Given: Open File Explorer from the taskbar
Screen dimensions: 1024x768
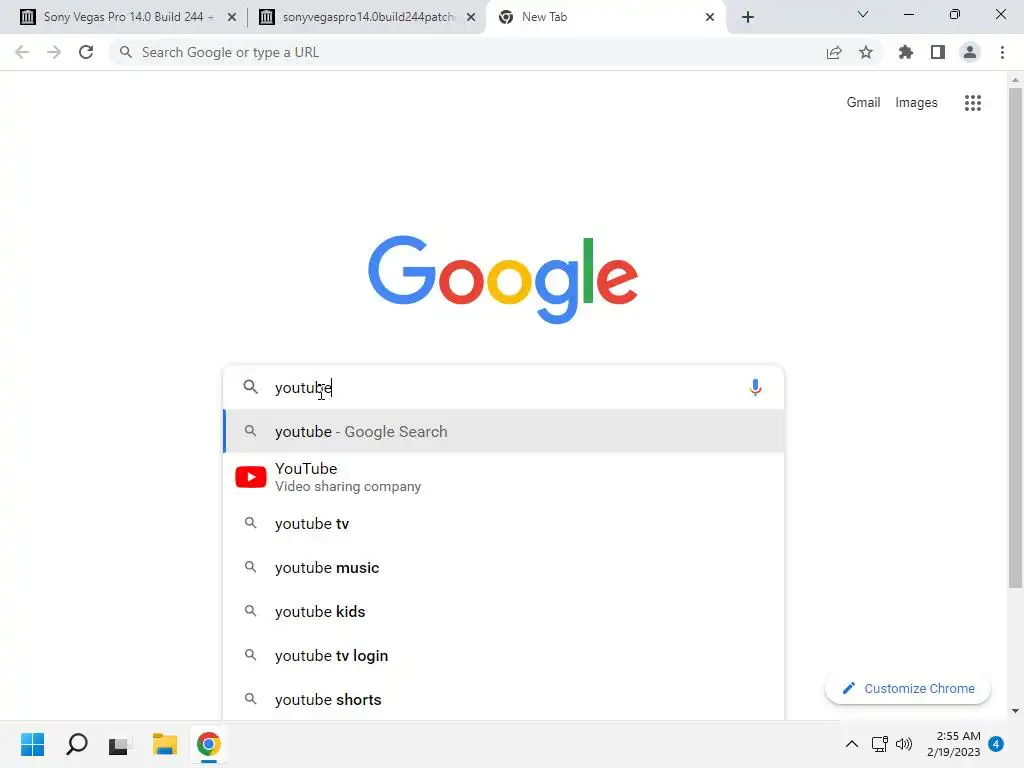Looking at the screenshot, I should pyautogui.click(x=165, y=744).
